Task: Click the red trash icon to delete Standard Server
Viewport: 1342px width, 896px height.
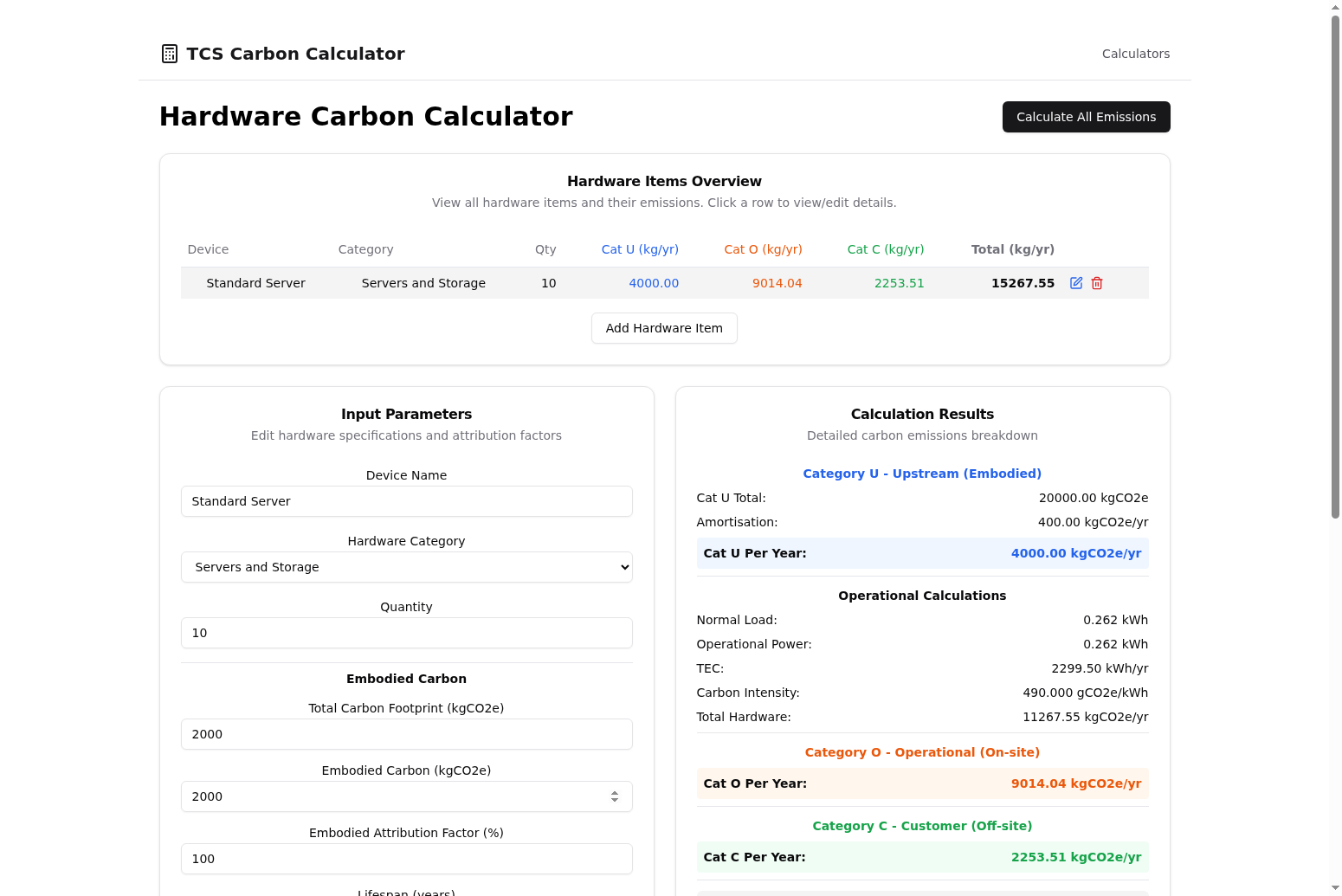Action: pyautogui.click(x=1096, y=282)
